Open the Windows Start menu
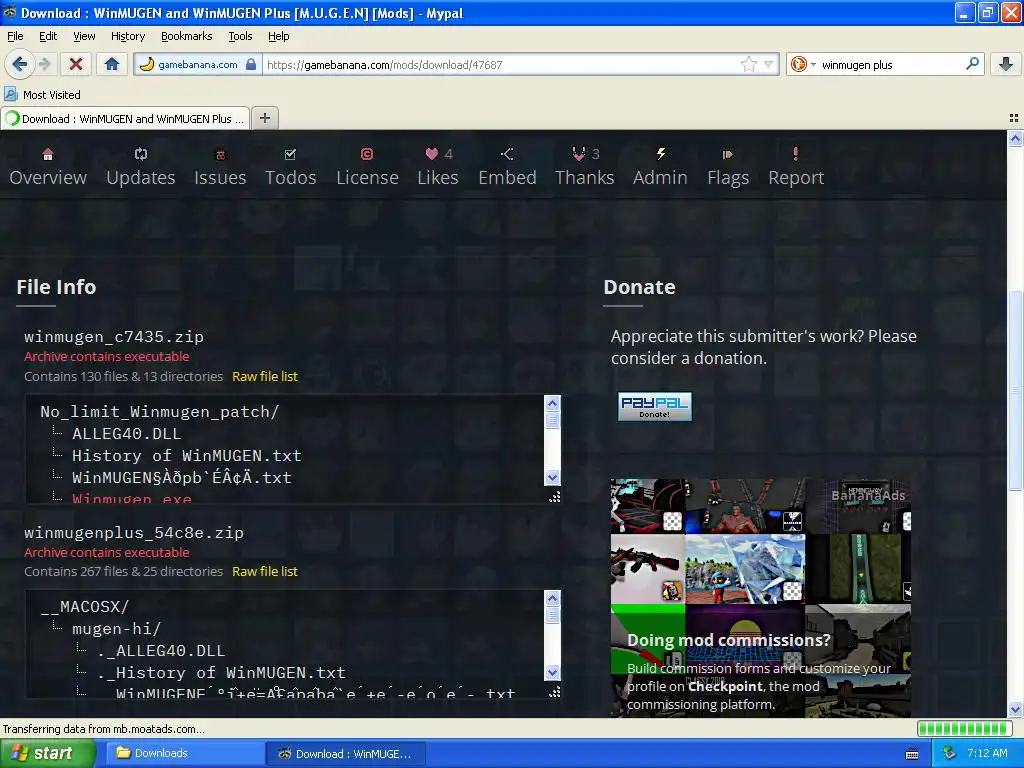 pyautogui.click(x=48, y=753)
